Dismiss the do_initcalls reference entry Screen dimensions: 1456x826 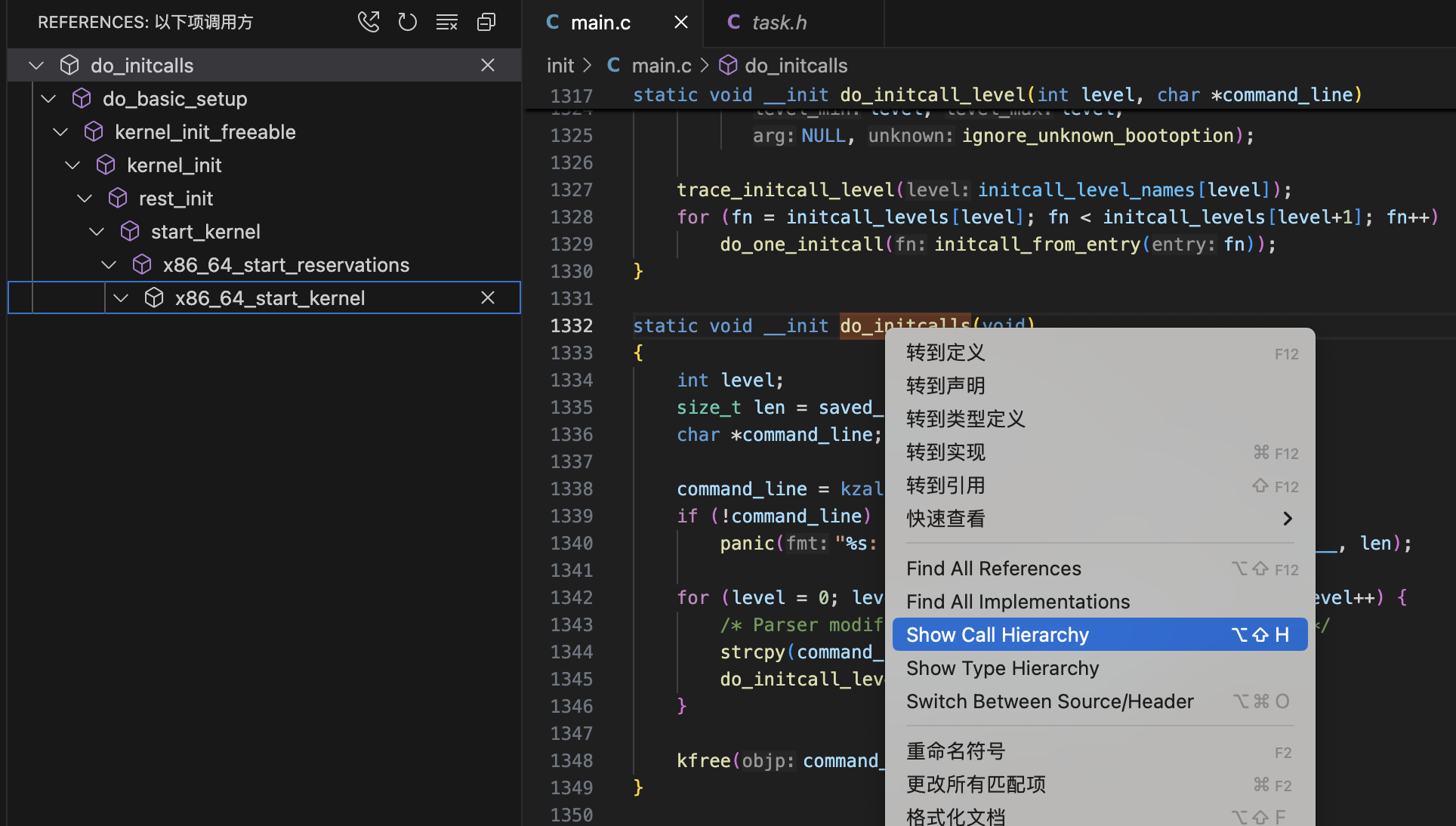pos(488,66)
